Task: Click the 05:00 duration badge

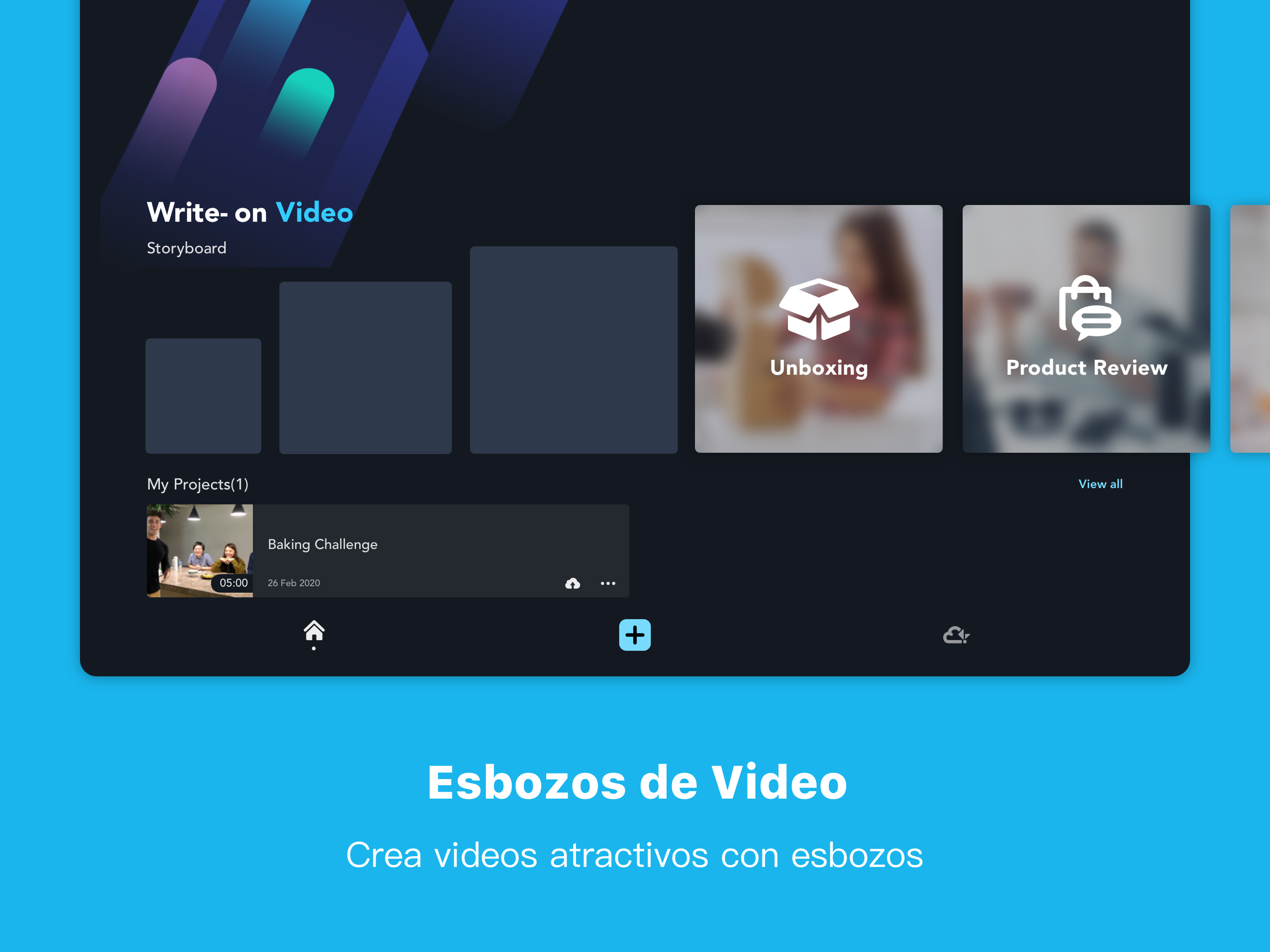Action: [233, 583]
